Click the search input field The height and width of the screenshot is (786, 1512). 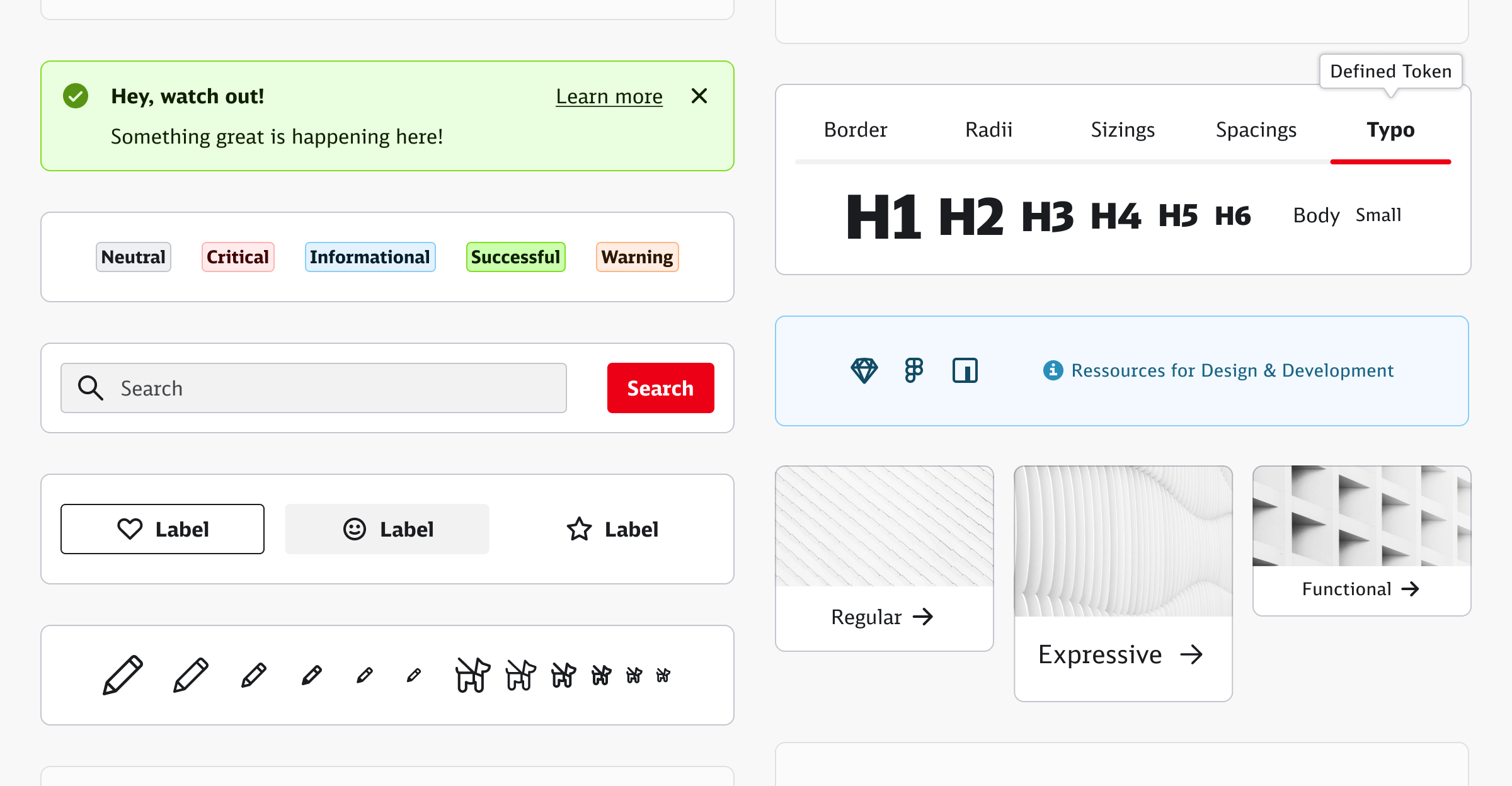click(x=315, y=387)
